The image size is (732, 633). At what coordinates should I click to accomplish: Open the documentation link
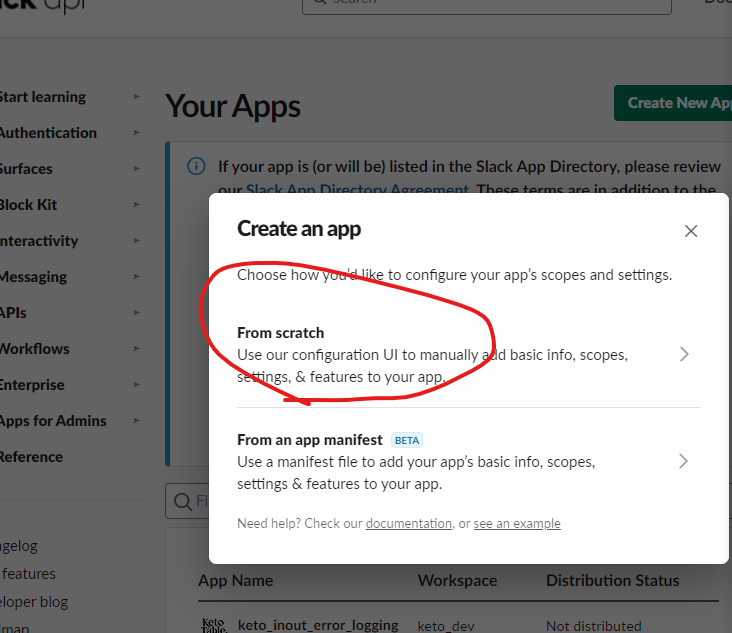[409, 523]
